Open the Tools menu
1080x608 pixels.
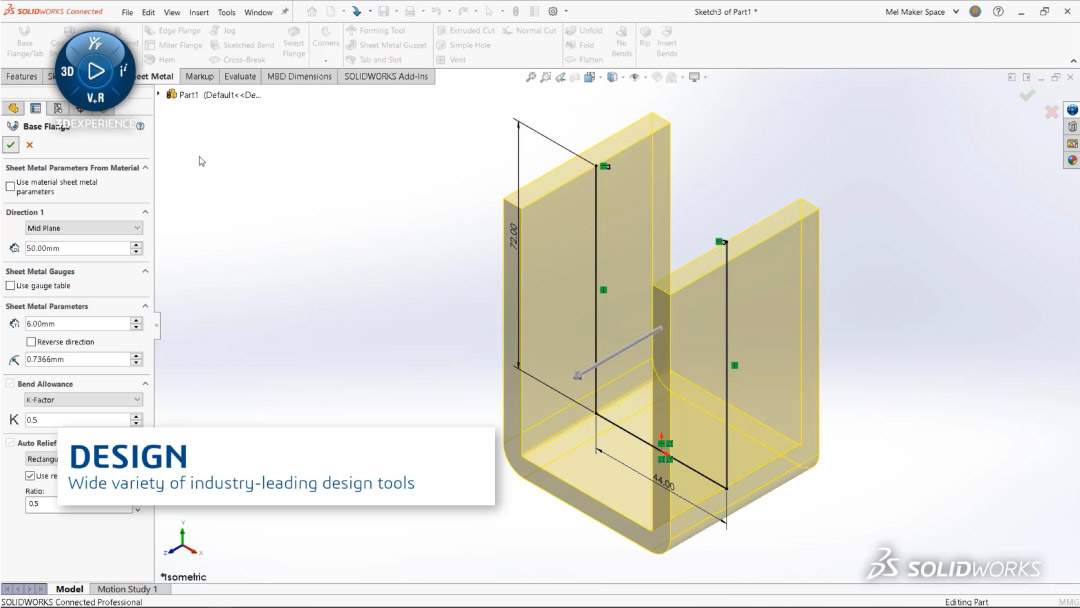tap(225, 12)
